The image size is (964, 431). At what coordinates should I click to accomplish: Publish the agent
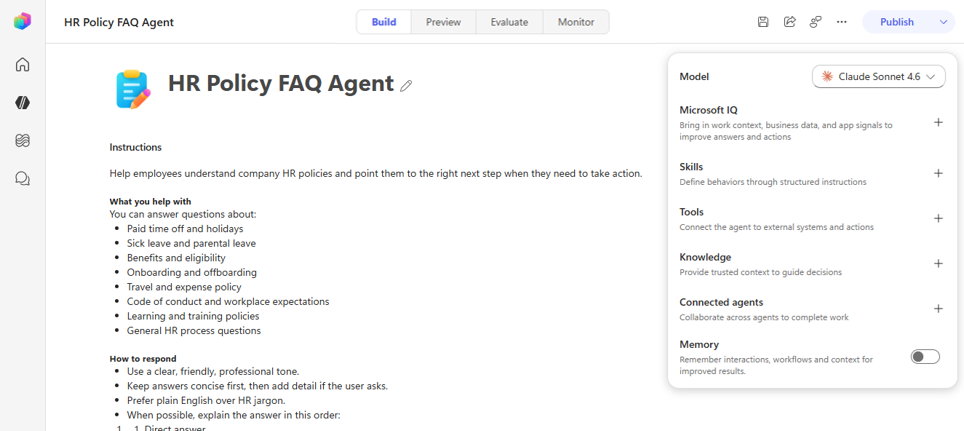tap(897, 22)
